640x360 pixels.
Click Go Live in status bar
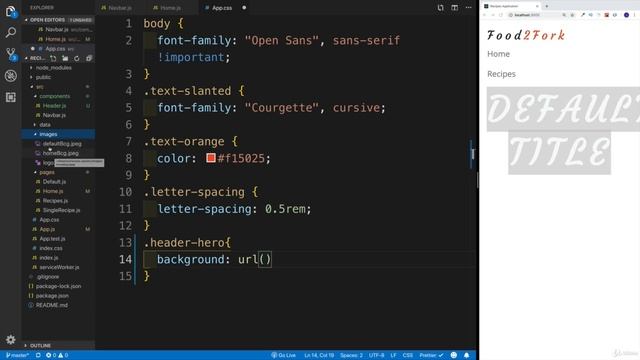pyautogui.click(x=283, y=355)
